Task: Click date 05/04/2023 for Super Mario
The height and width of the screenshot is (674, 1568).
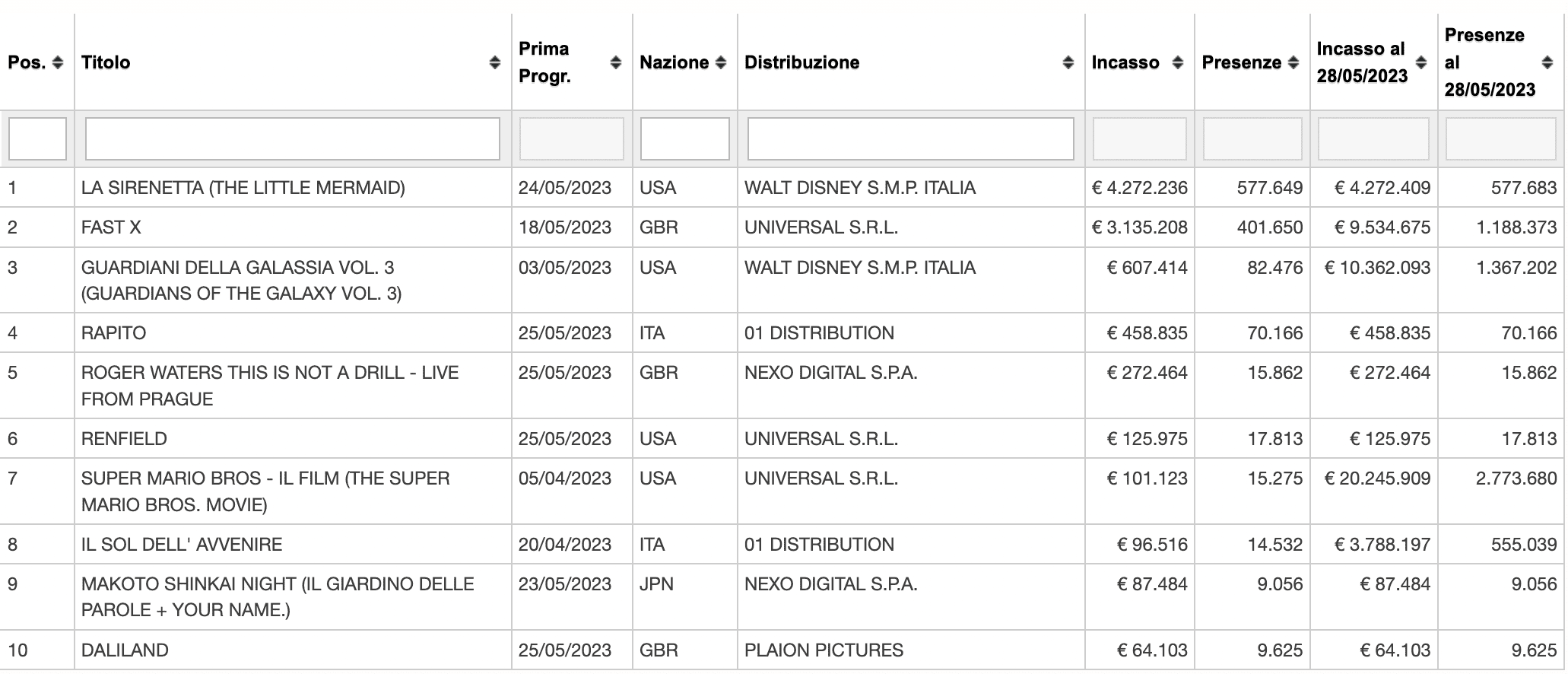Action: coord(565,478)
